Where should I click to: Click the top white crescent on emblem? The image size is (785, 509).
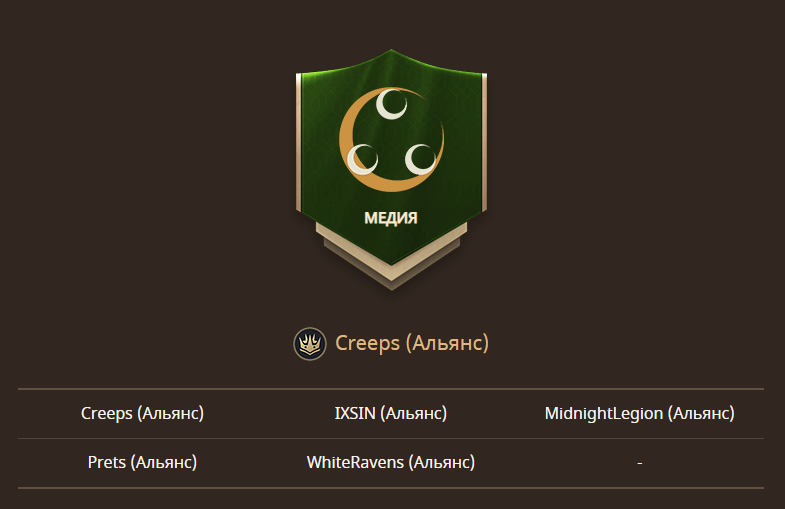(391, 104)
